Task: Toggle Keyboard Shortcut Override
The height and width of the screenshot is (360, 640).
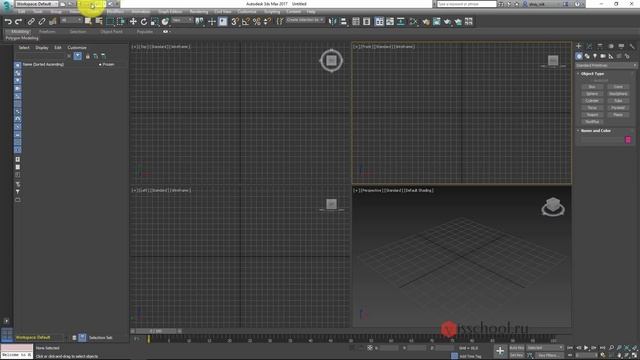Action: pyautogui.click(x=222, y=22)
